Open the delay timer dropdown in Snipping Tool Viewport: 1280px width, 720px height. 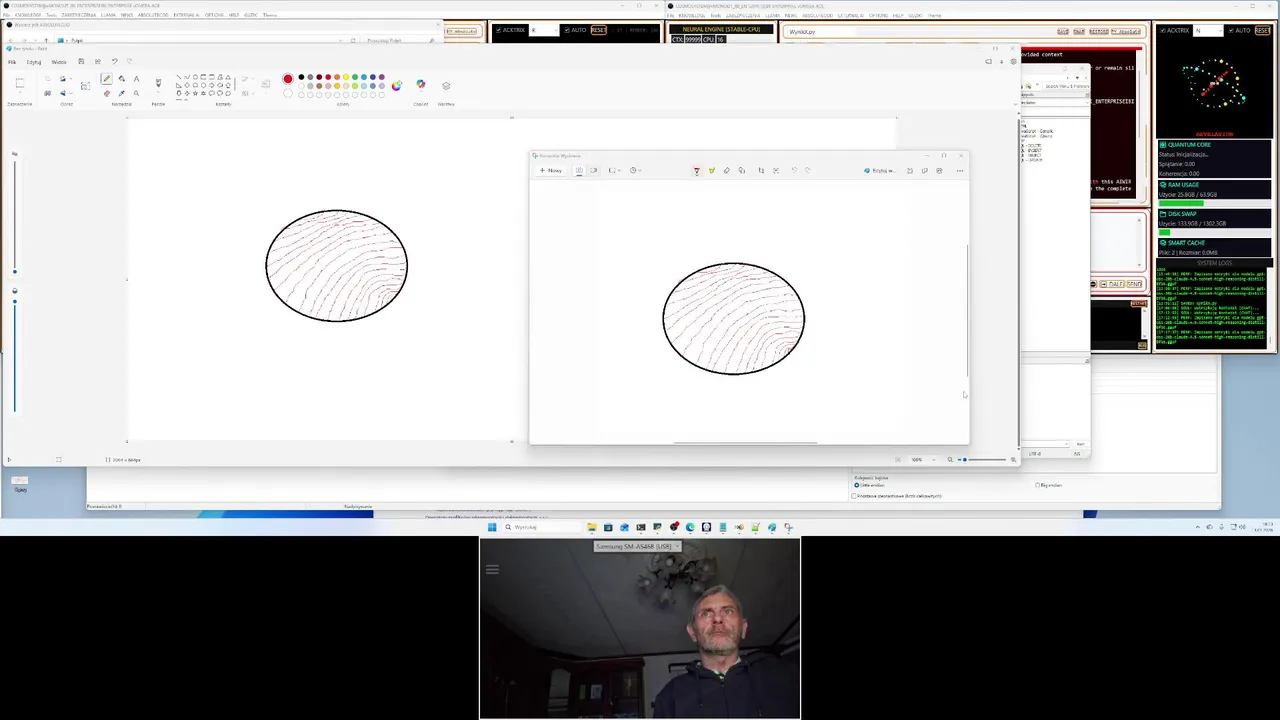pyautogui.click(x=635, y=171)
